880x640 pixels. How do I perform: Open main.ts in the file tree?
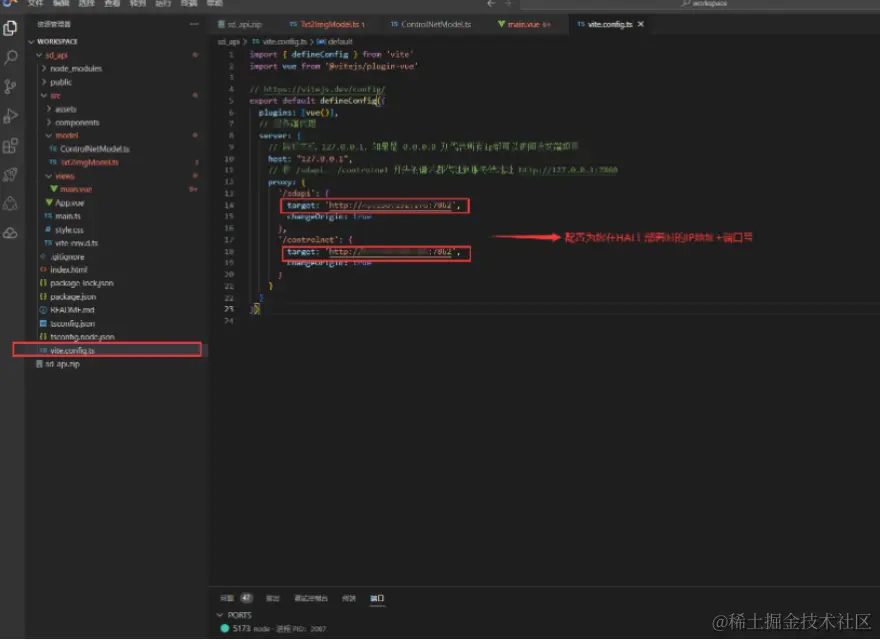tap(68, 216)
